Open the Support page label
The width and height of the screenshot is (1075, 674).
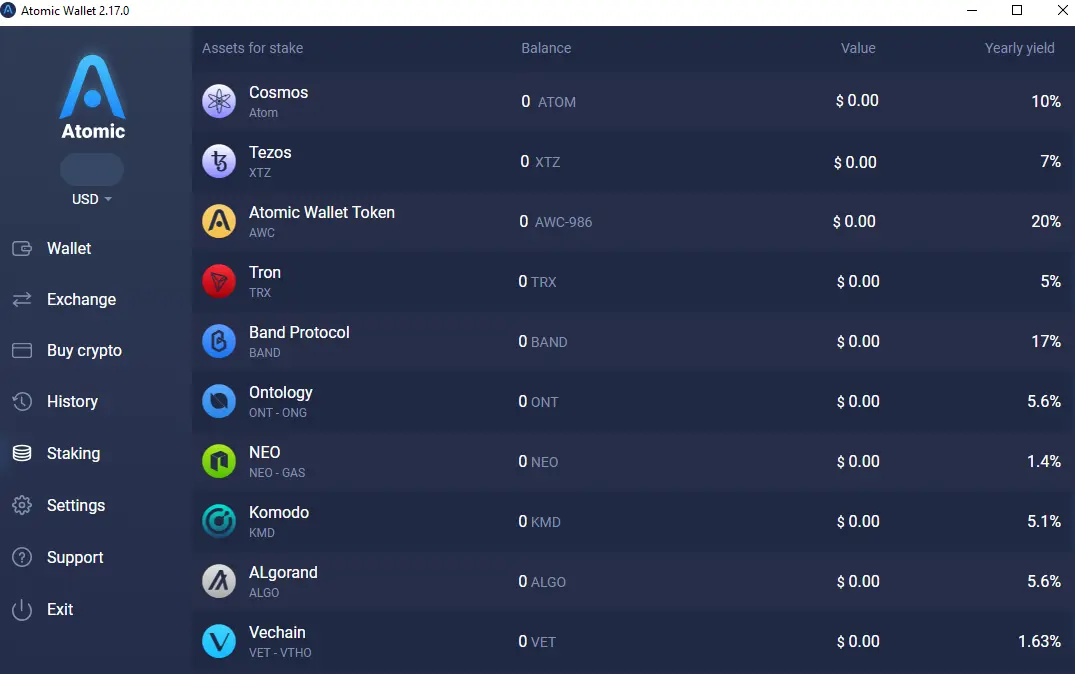(75, 557)
